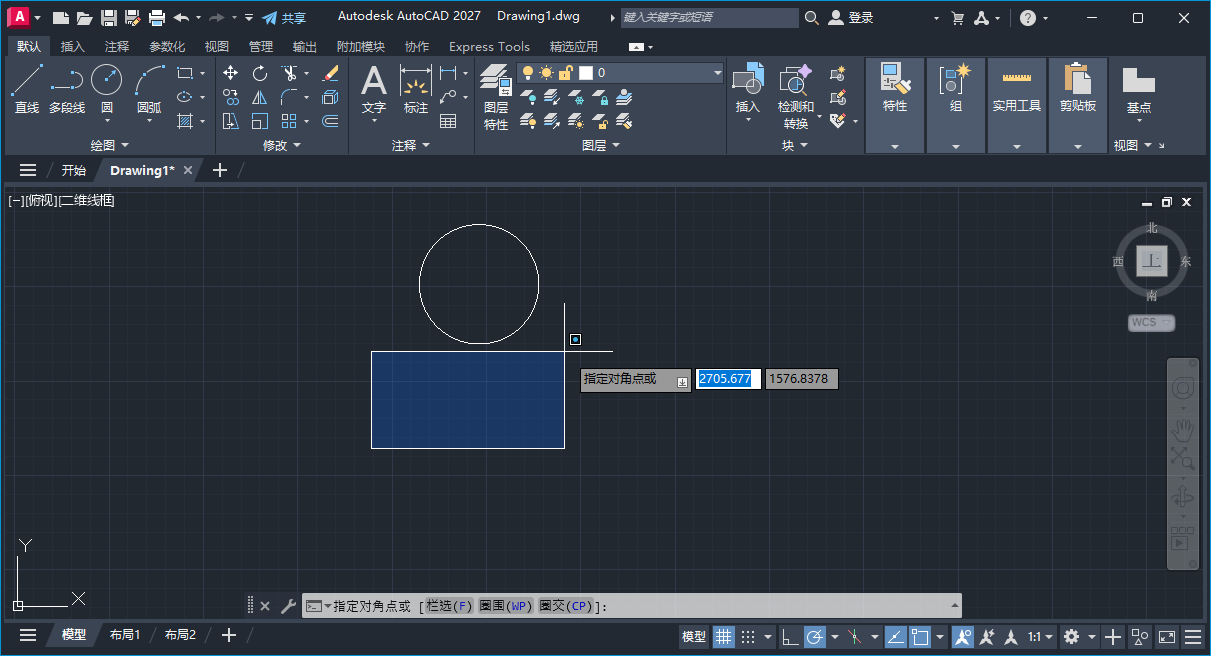
Task: Open the 特性 (Properties) panel button
Action: point(895,89)
